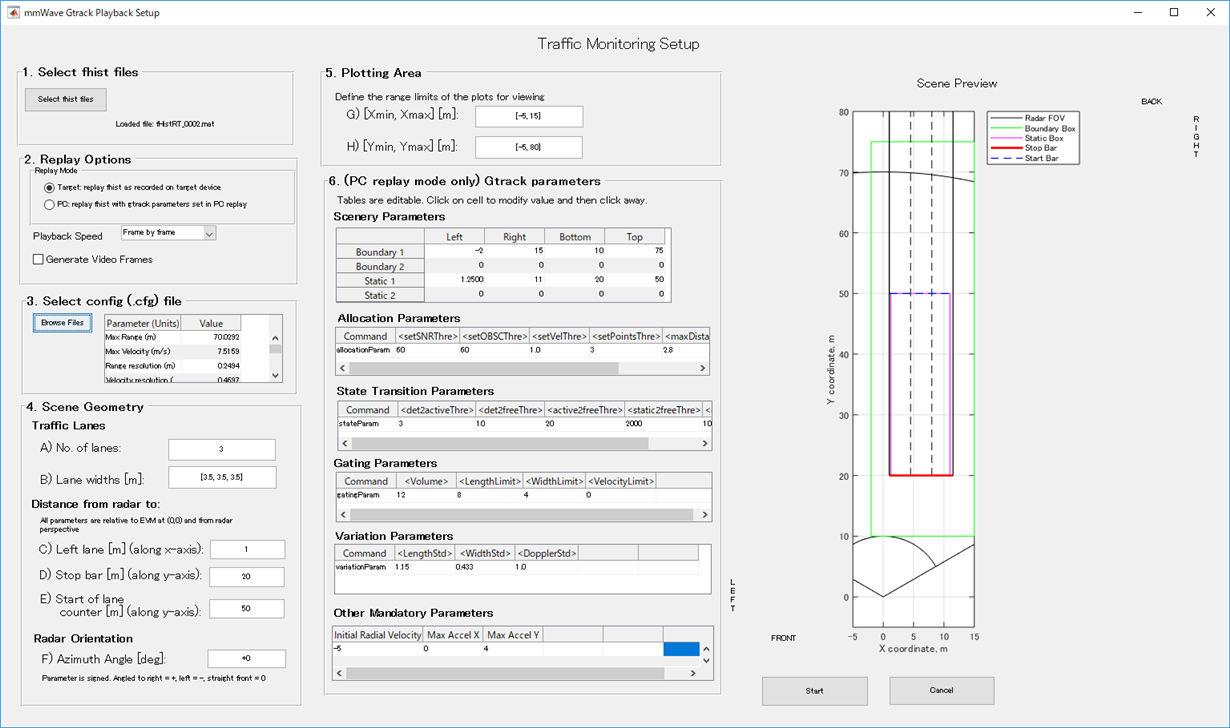
Task: Click the Max Range (m) parameter row
Action: click(172, 337)
